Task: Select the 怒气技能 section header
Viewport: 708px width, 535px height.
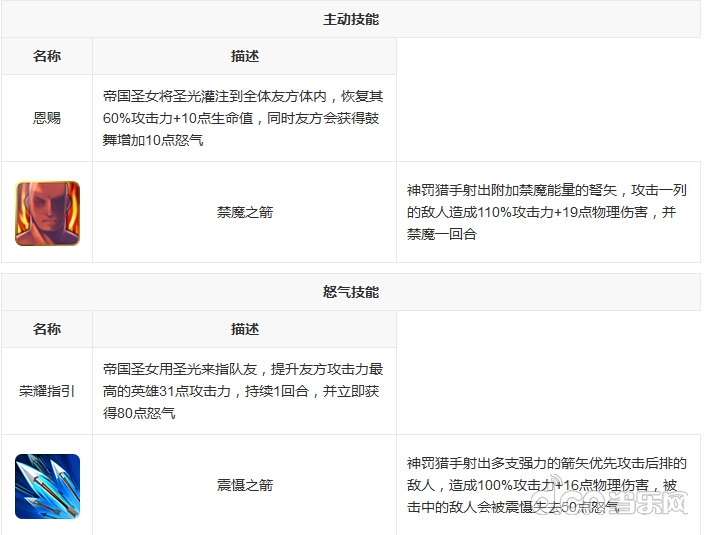Action: pos(351,293)
